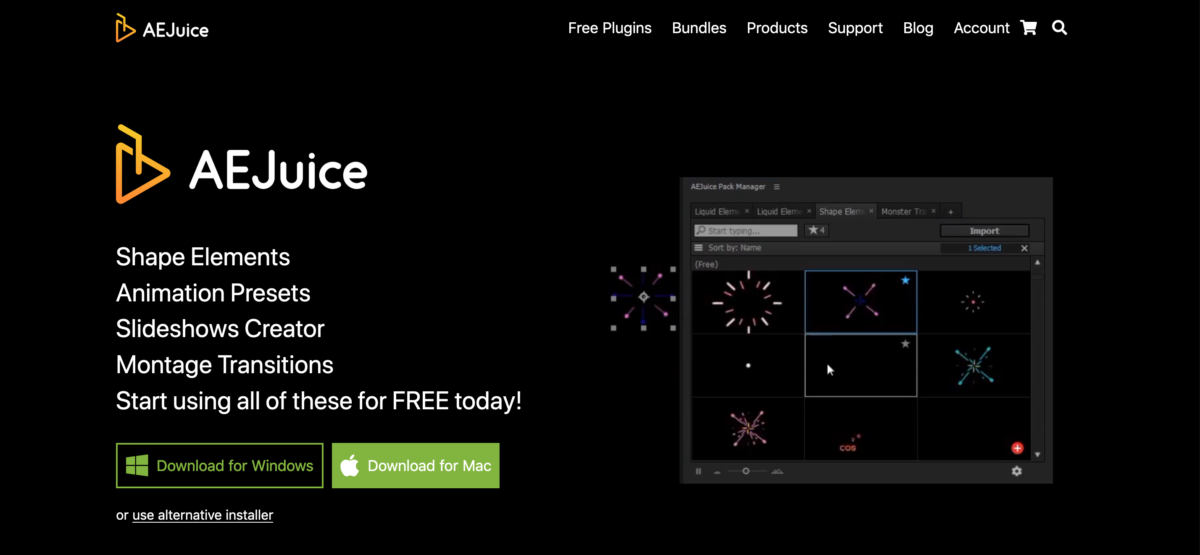
Task: Click the small mountain icon left of slider
Action: (717, 471)
